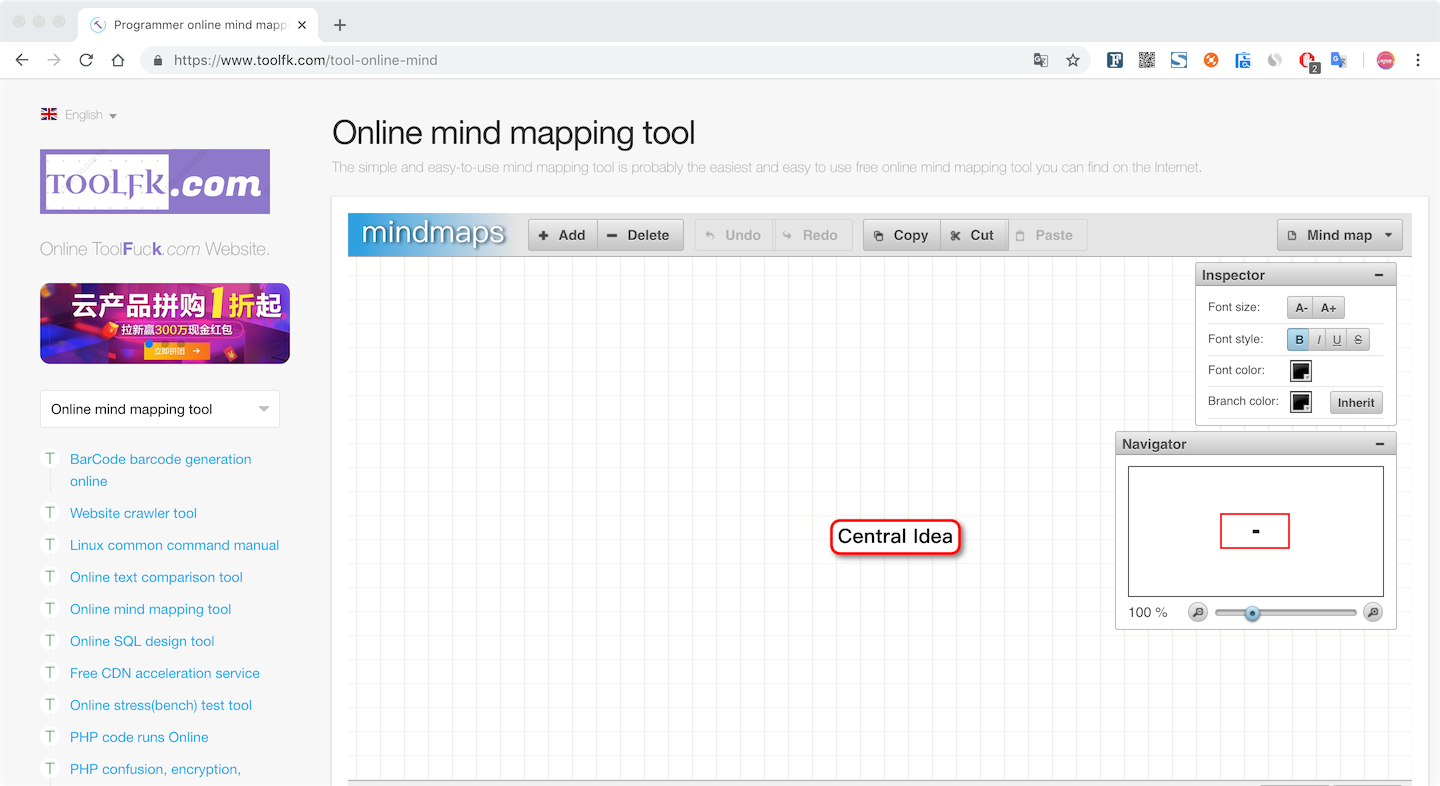Toggle strikethrough font style
1440x786 pixels.
pyautogui.click(x=1358, y=340)
